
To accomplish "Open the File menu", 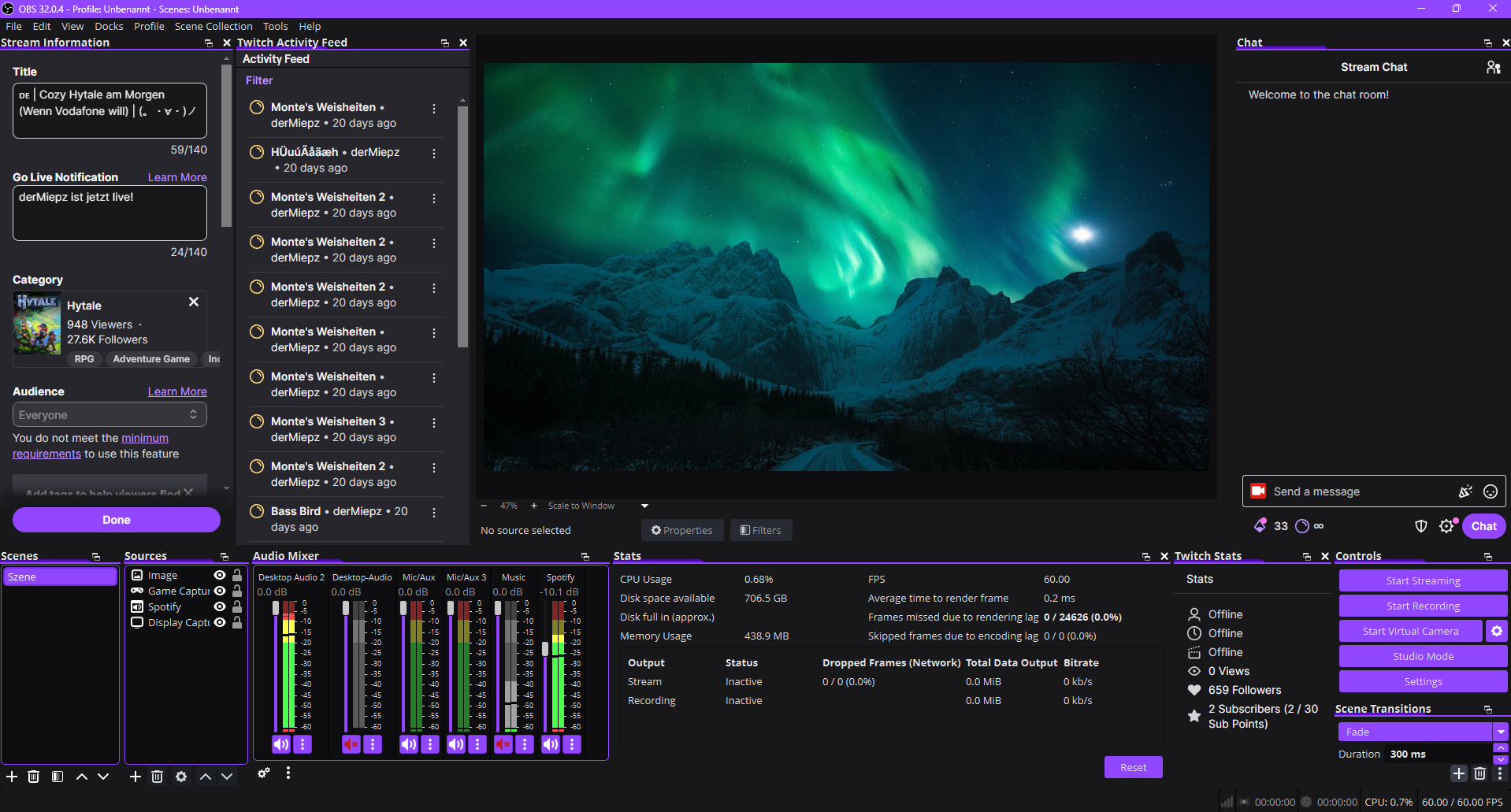I will coord(13,26).
